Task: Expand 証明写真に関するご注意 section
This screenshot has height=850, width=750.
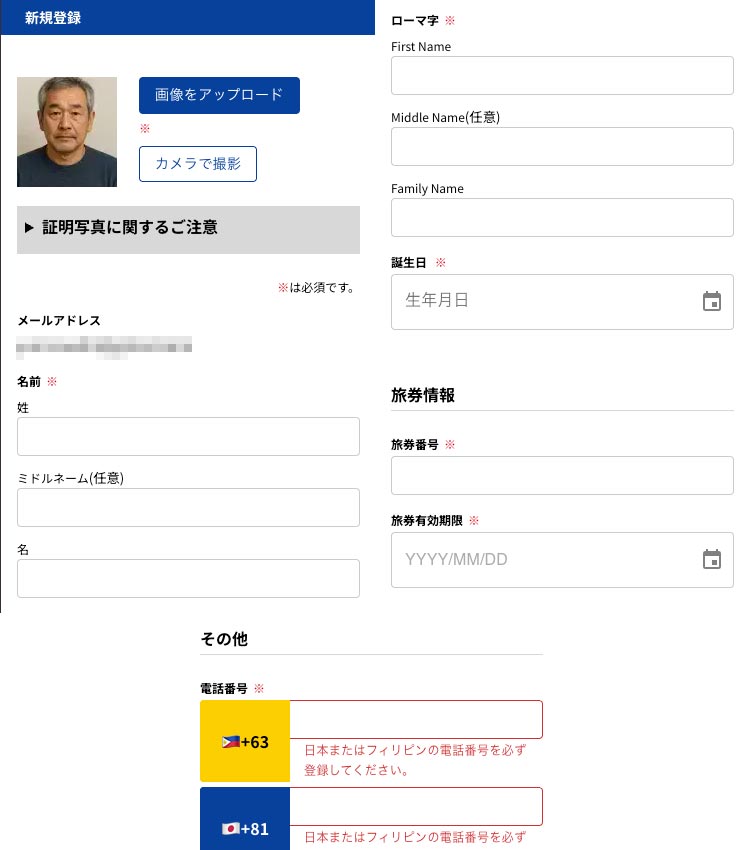Action: [188, 227]
